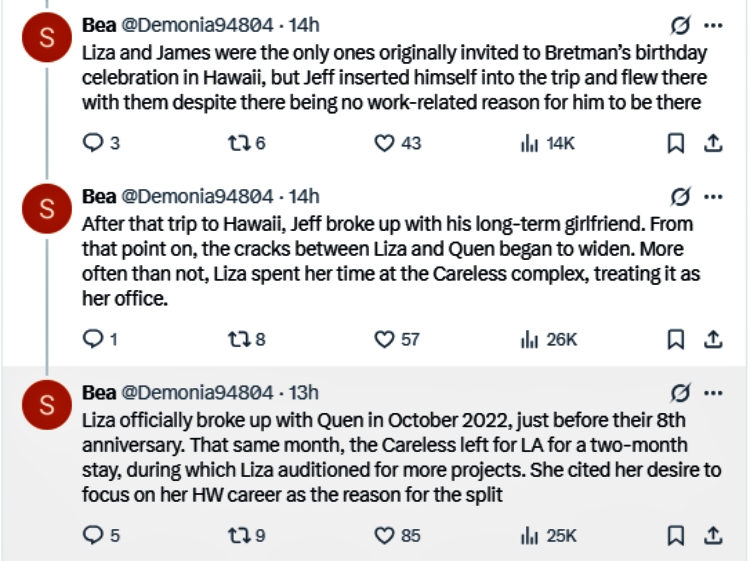Viewport: 750px width, 561px height.
Task: Toggle bookmark on the Jeff breakup tweet
Action: point(675,340)
